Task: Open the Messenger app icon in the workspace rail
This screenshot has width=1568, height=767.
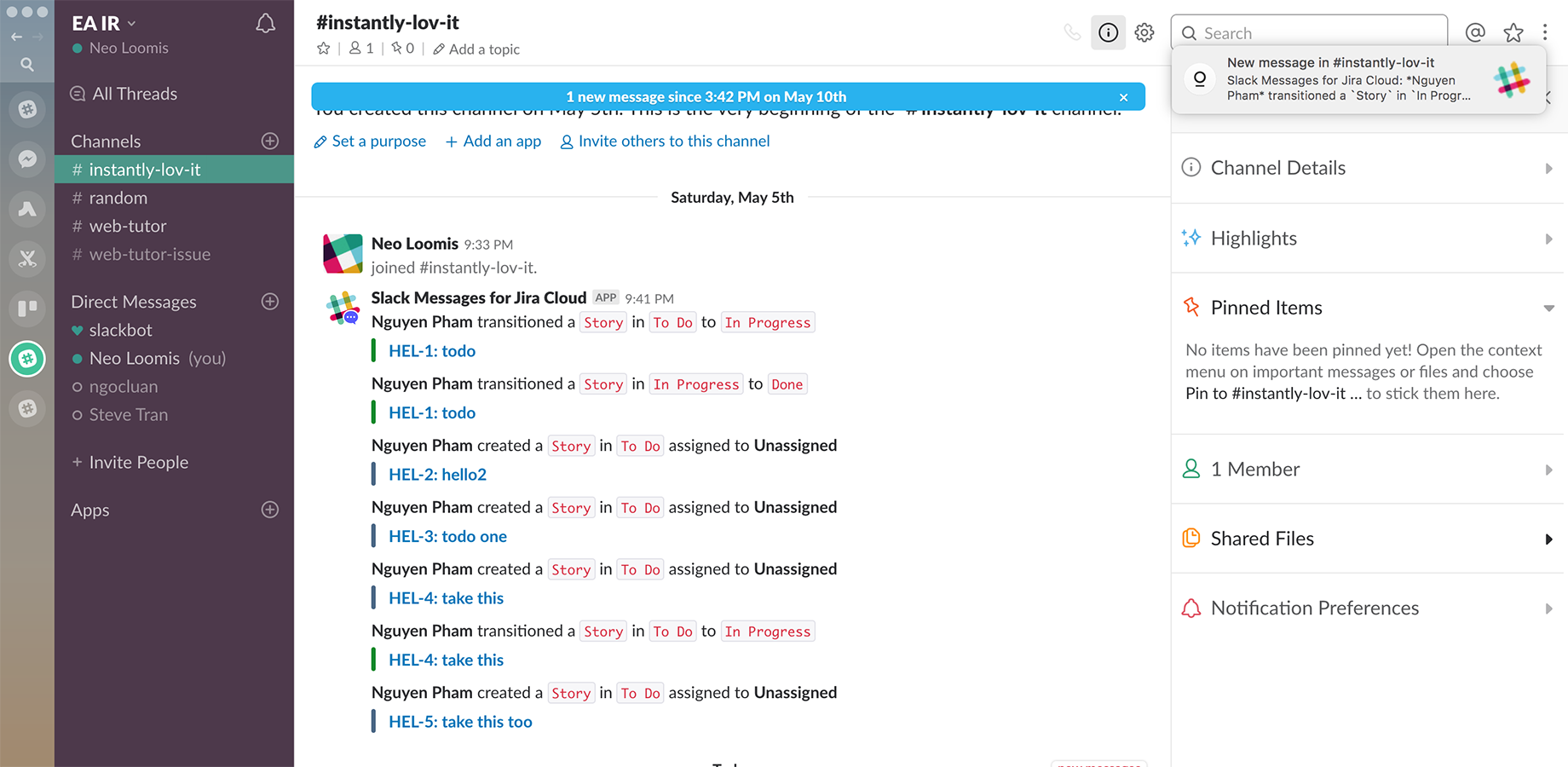Action: (27, 159)
